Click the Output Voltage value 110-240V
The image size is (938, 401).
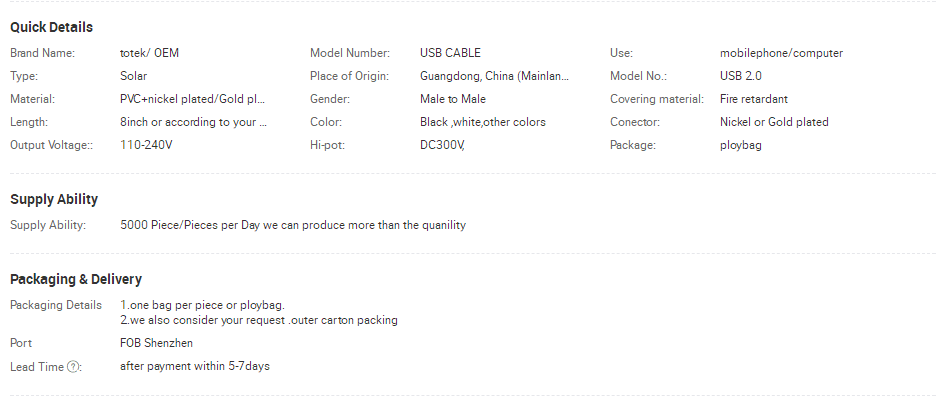click(x=146, y=145)
